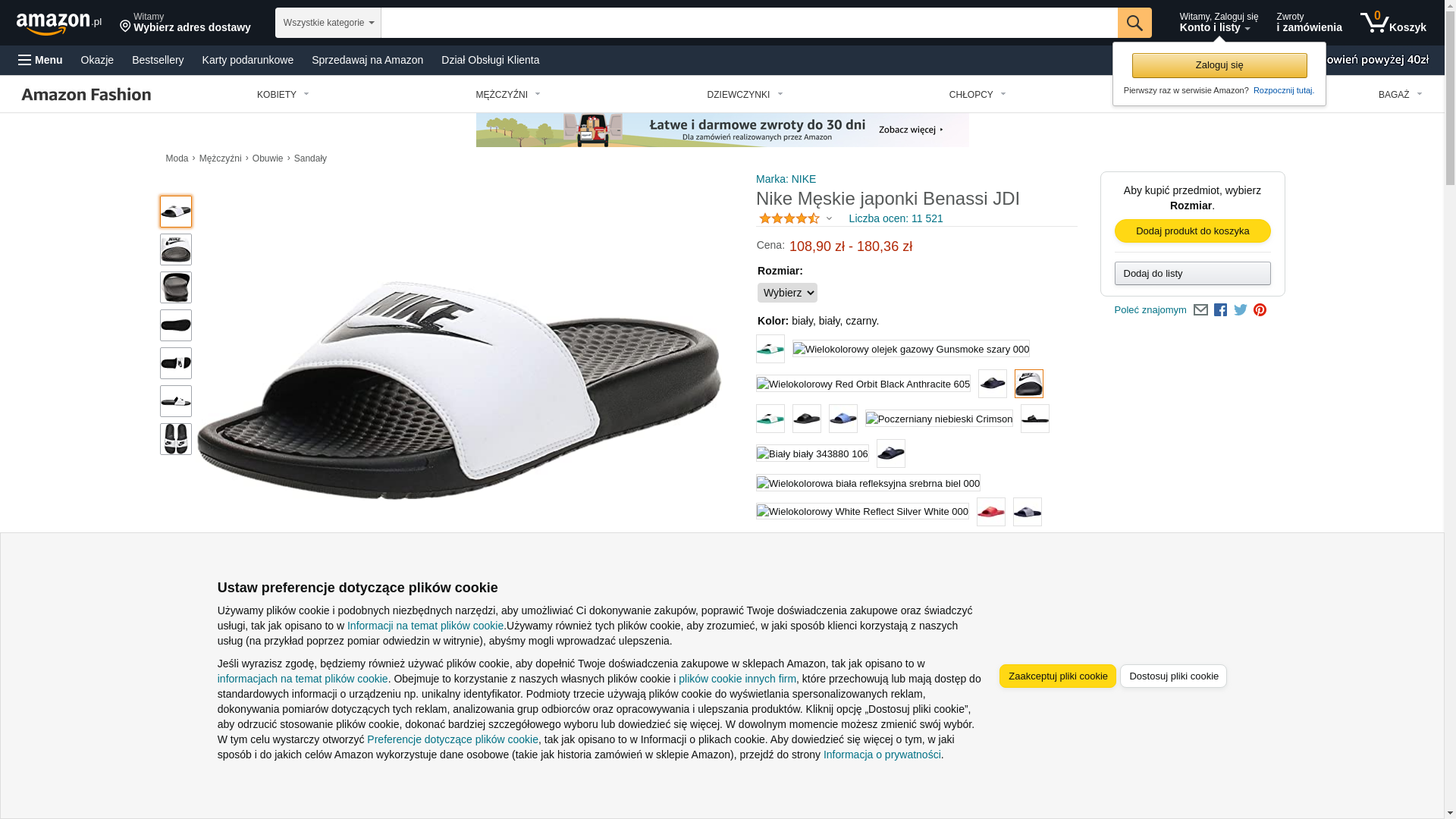Image resolution: width=1456 pixels, height=819 pixels.
Task: Share product on Facebook icon
Action: 1220,310
